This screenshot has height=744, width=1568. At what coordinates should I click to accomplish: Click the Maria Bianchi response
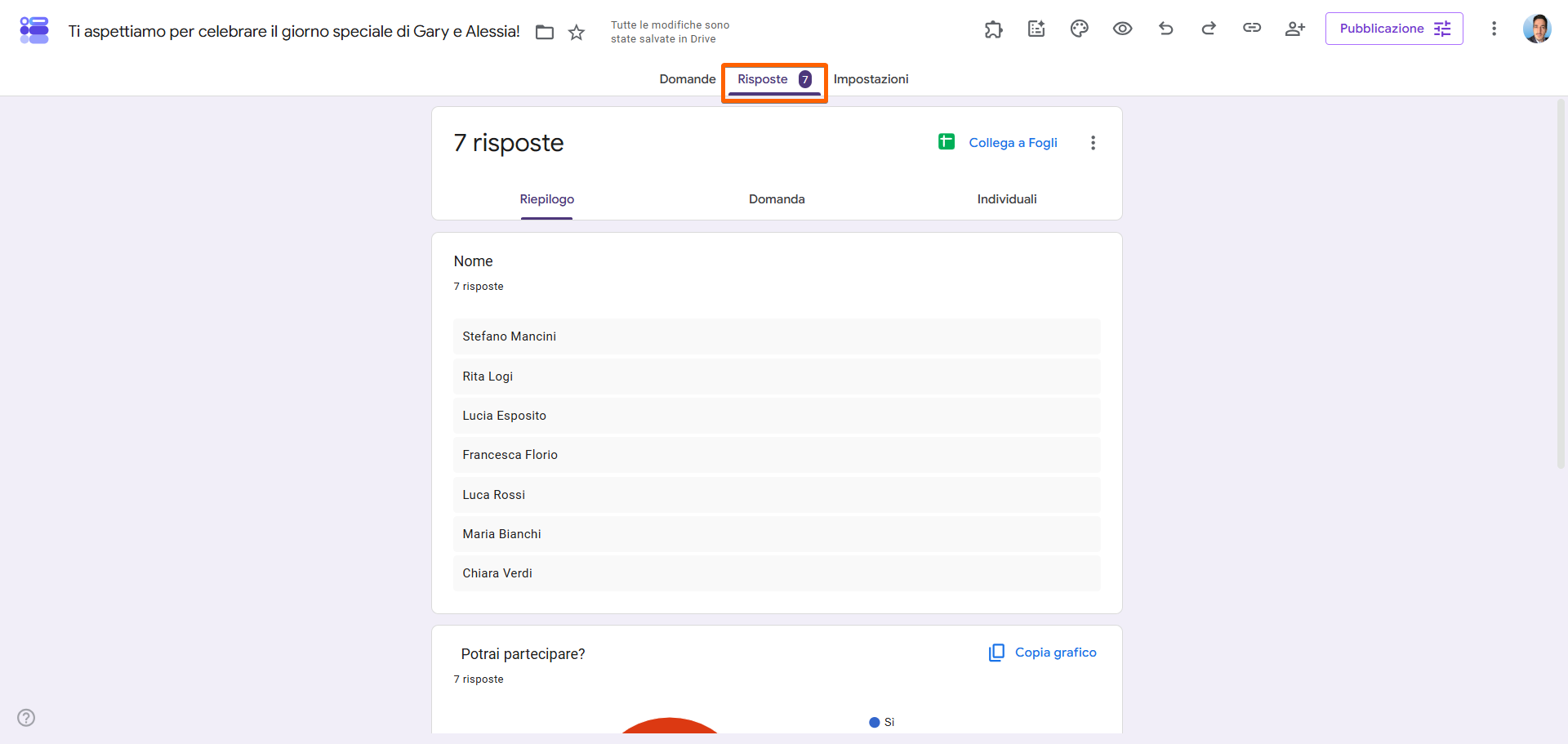pyautogui.click(x=777, y=534)
